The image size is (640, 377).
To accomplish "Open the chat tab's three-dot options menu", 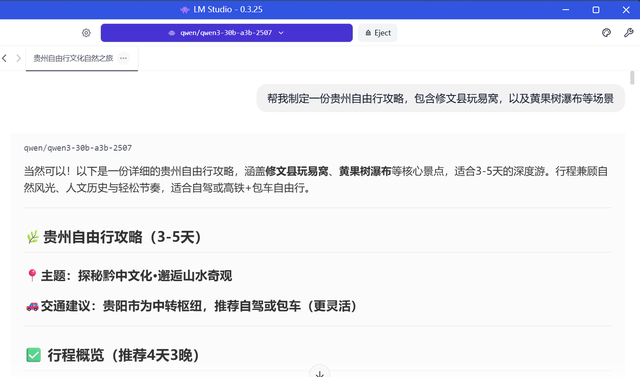I will [x=123, y=58].
